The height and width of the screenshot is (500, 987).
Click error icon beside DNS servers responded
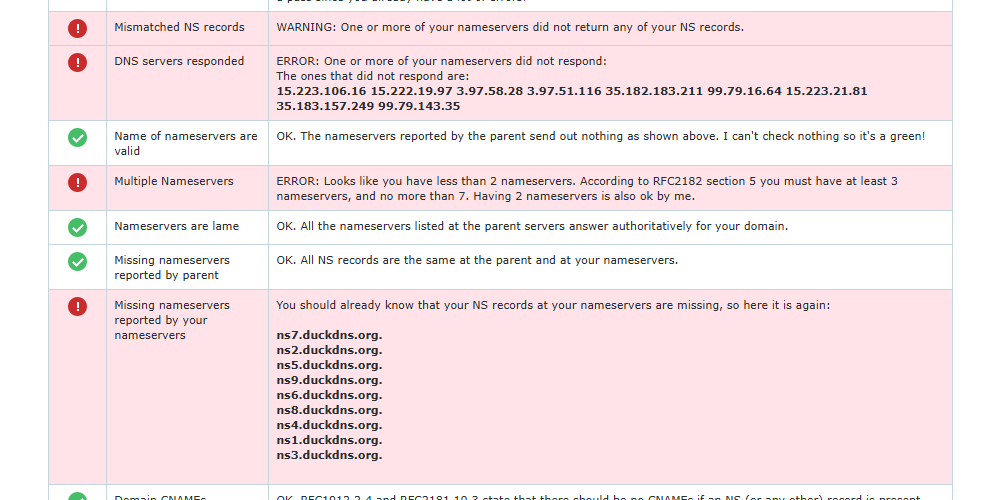[x=77, y=62]
